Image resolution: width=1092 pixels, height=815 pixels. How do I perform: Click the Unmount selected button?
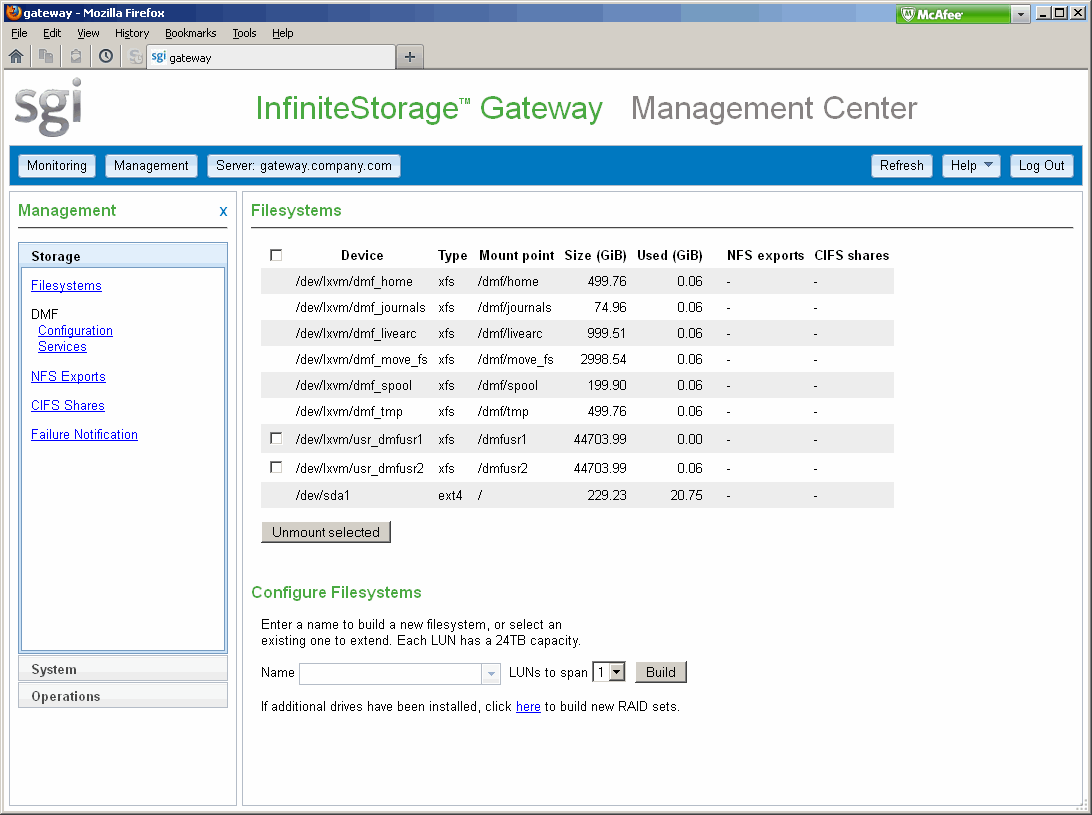326,532
